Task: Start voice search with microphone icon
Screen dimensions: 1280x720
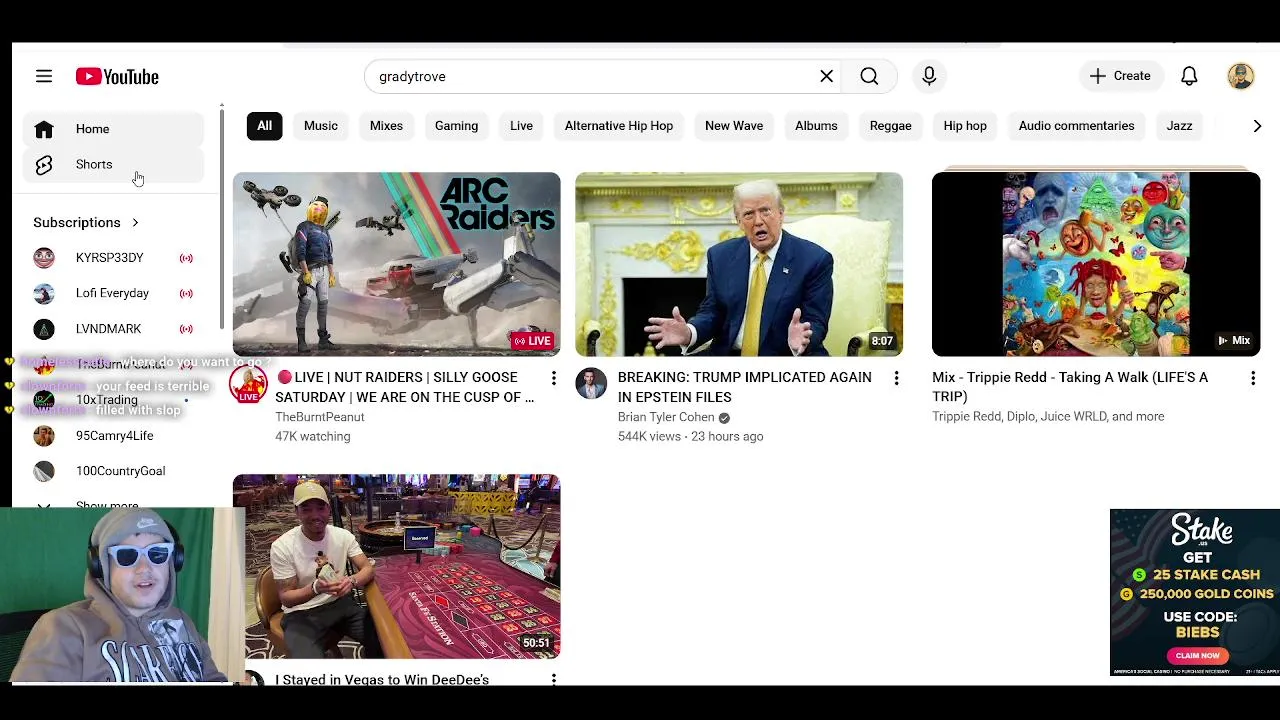Action: (929, 76)
